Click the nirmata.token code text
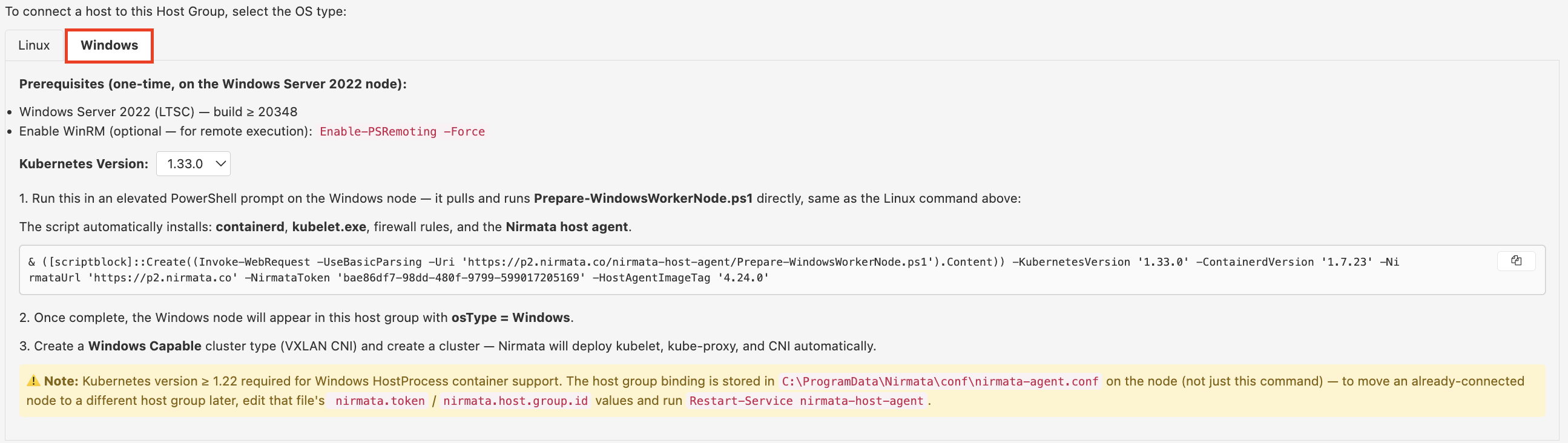1568x443 pixels. (380, 401)
